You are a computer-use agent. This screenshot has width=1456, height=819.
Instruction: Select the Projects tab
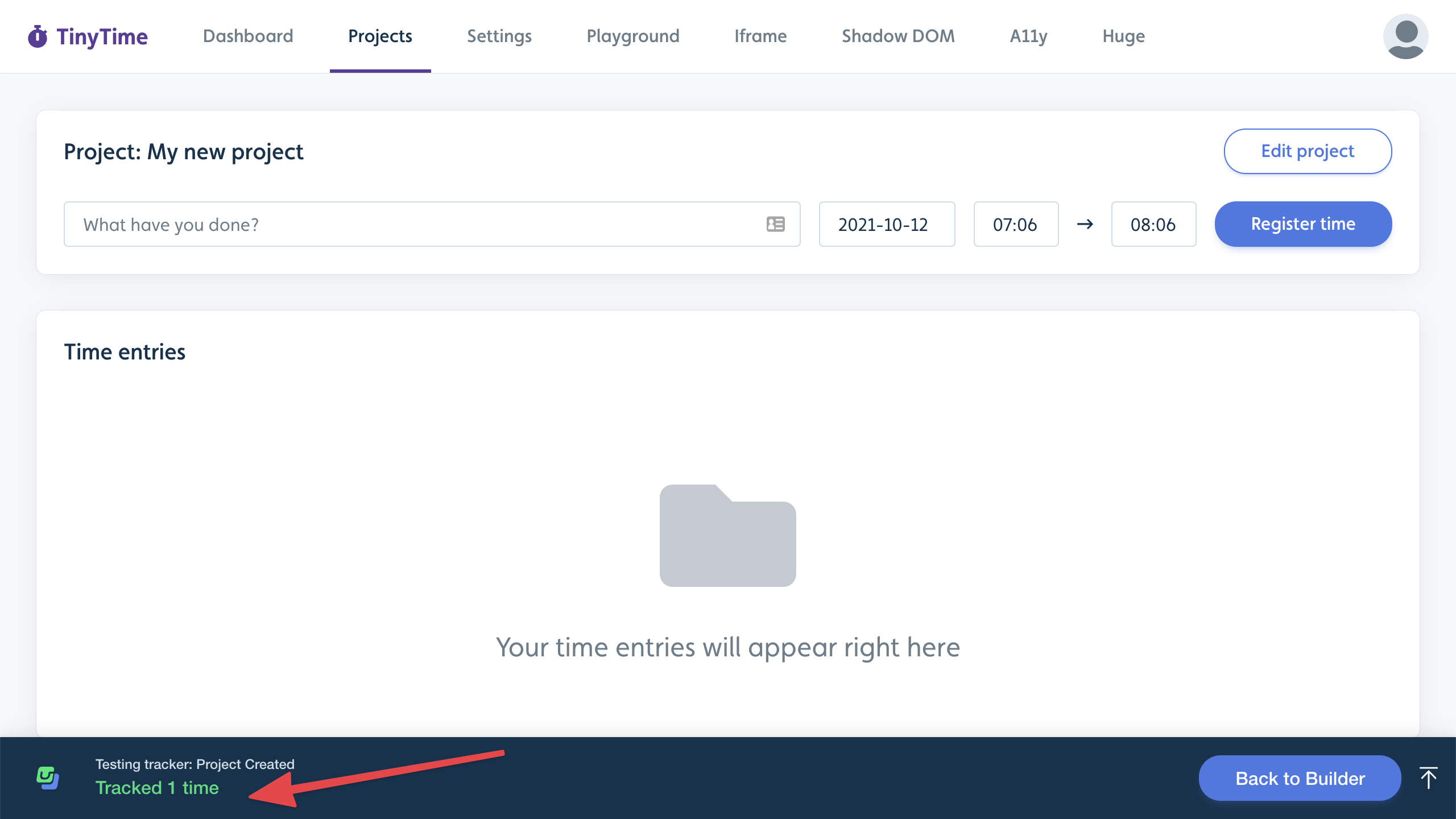tap(380, 36)
